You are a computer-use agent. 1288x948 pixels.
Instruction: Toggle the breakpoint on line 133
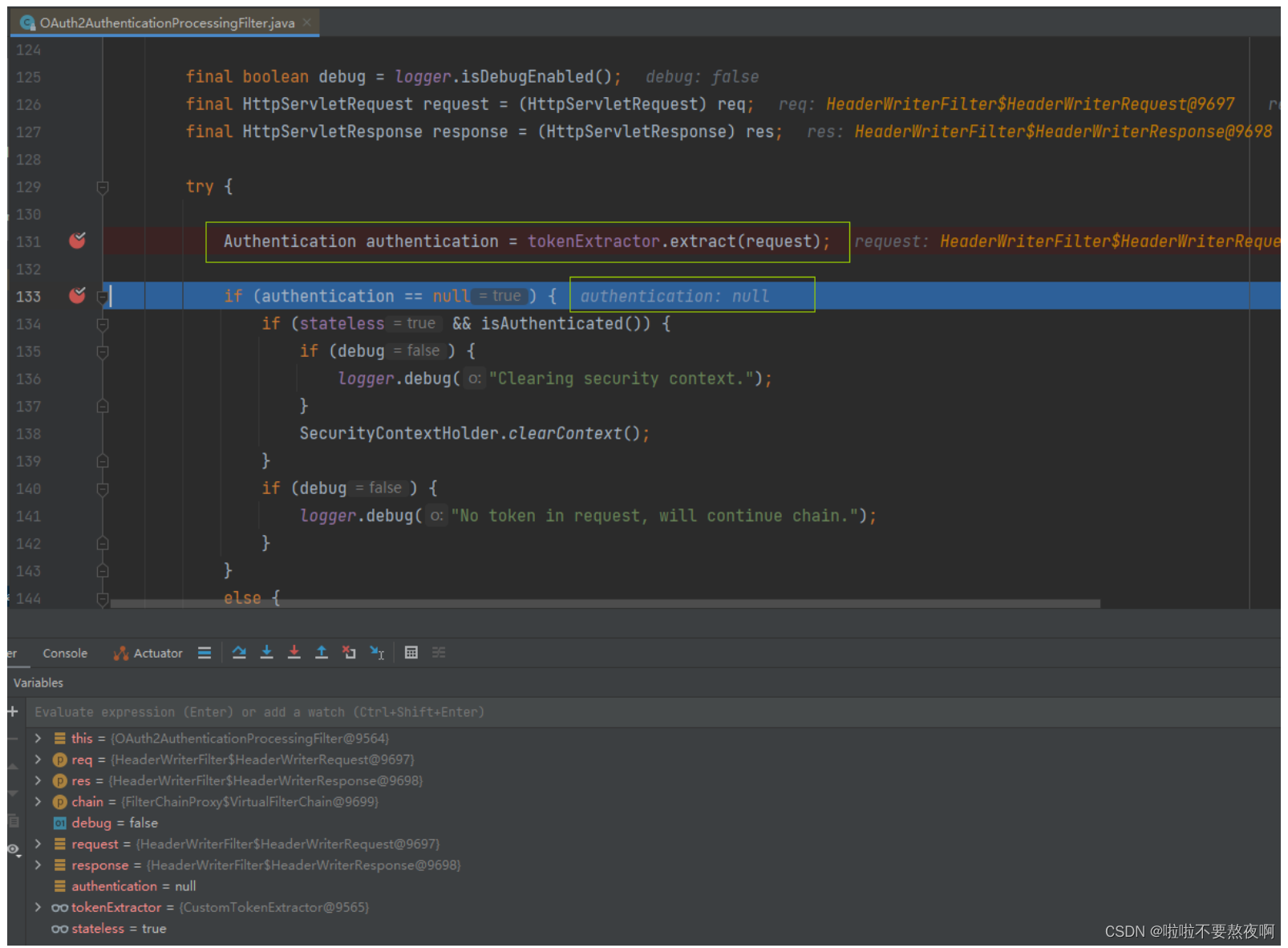[x=77, y=295]
